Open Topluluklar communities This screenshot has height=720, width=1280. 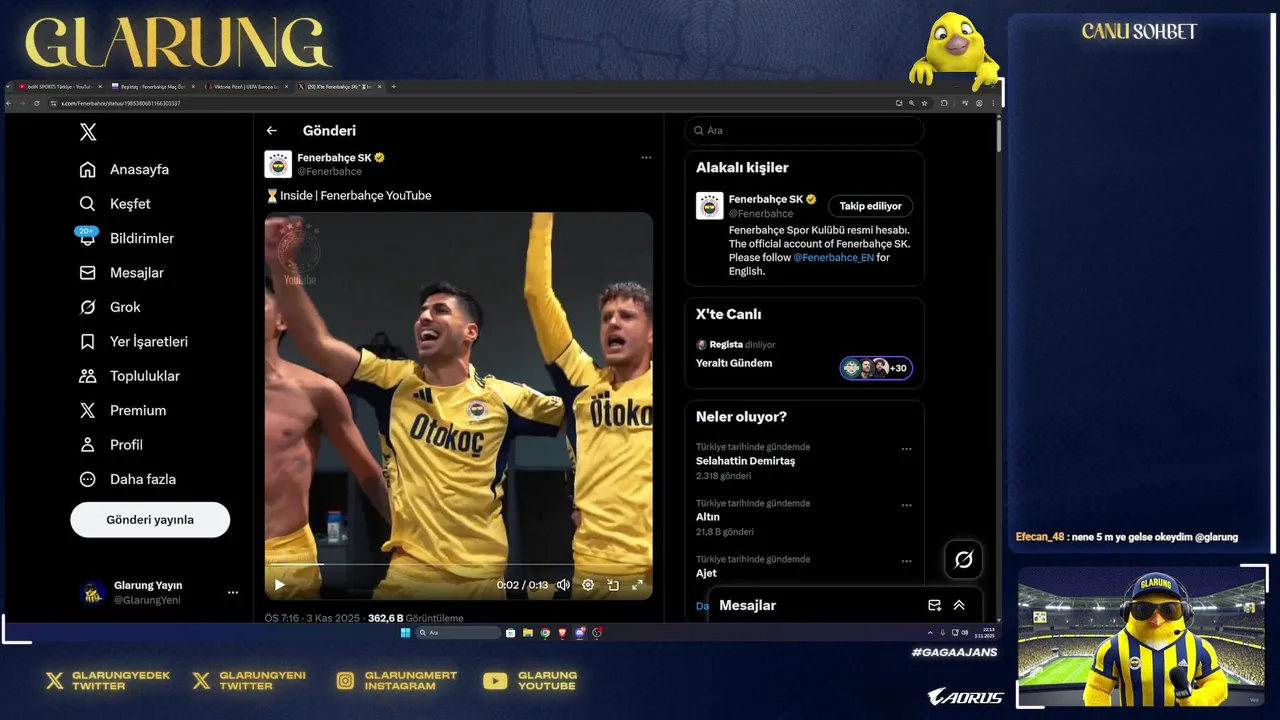pyautogui.click(x=130, y=376)
